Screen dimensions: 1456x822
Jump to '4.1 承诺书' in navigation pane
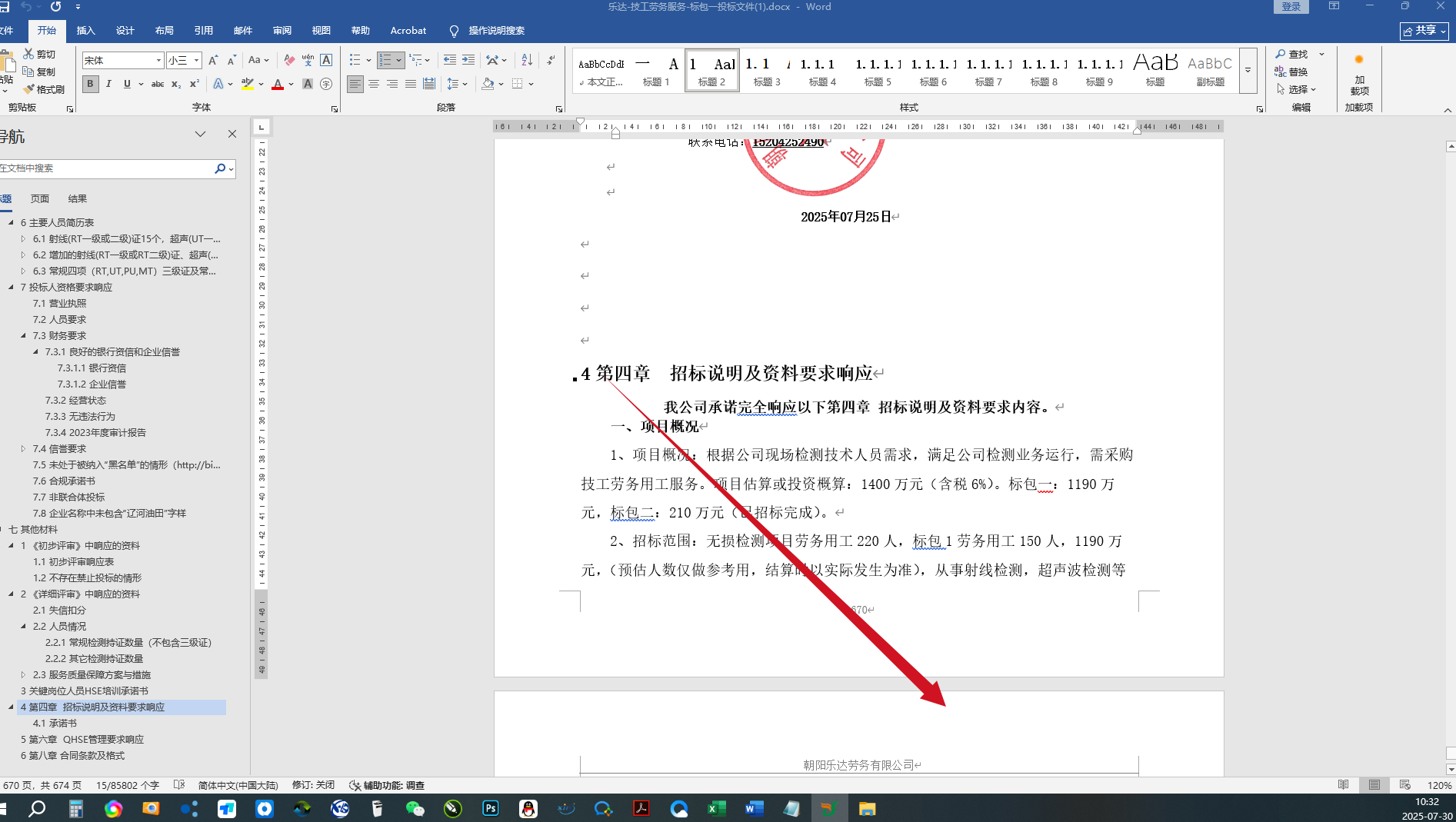coord(55,724)
